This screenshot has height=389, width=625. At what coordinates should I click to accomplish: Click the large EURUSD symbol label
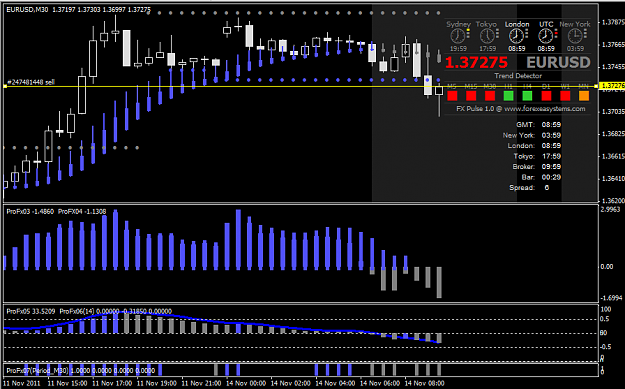click(x=558, y=63)
